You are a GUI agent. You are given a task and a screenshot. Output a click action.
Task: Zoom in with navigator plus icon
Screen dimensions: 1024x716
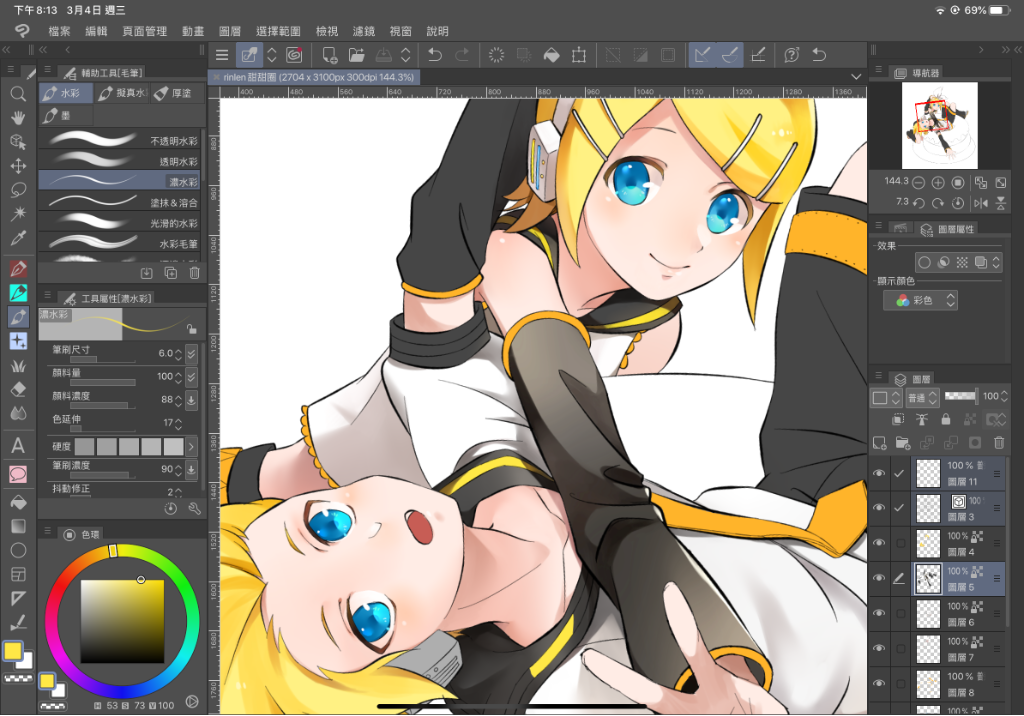938,183
